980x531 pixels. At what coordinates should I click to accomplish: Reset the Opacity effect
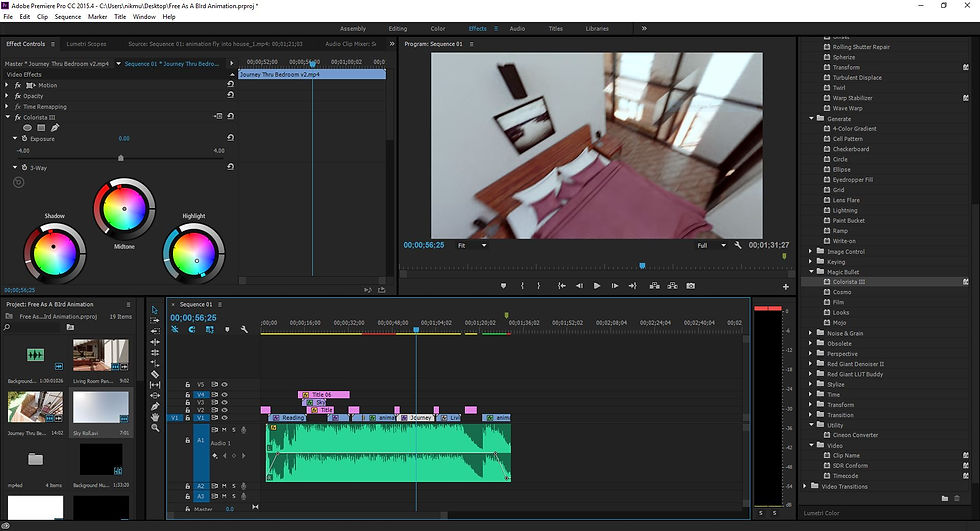click(x=230, y=95)
